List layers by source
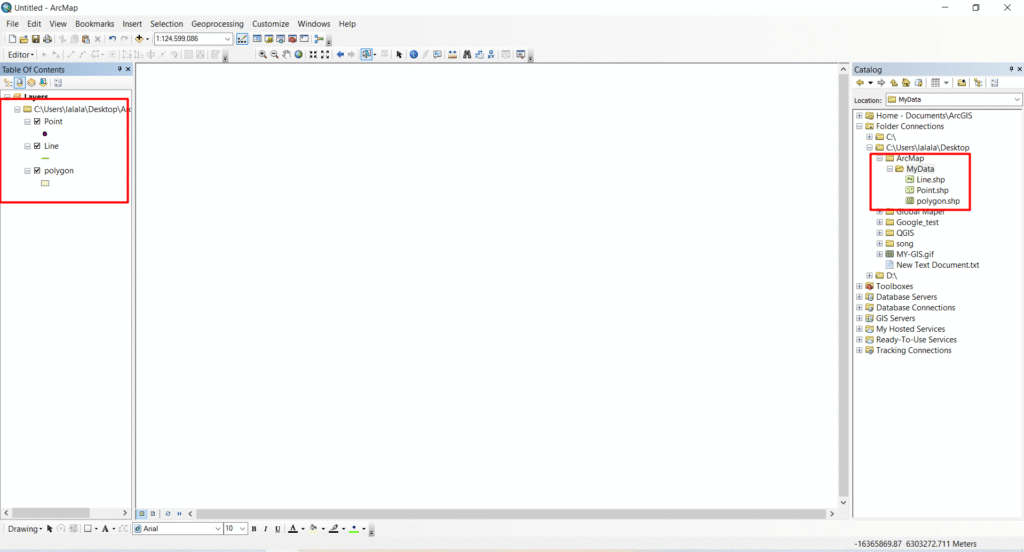The width and height of the screenshot is (1024, 552). (x=20, y=83)
